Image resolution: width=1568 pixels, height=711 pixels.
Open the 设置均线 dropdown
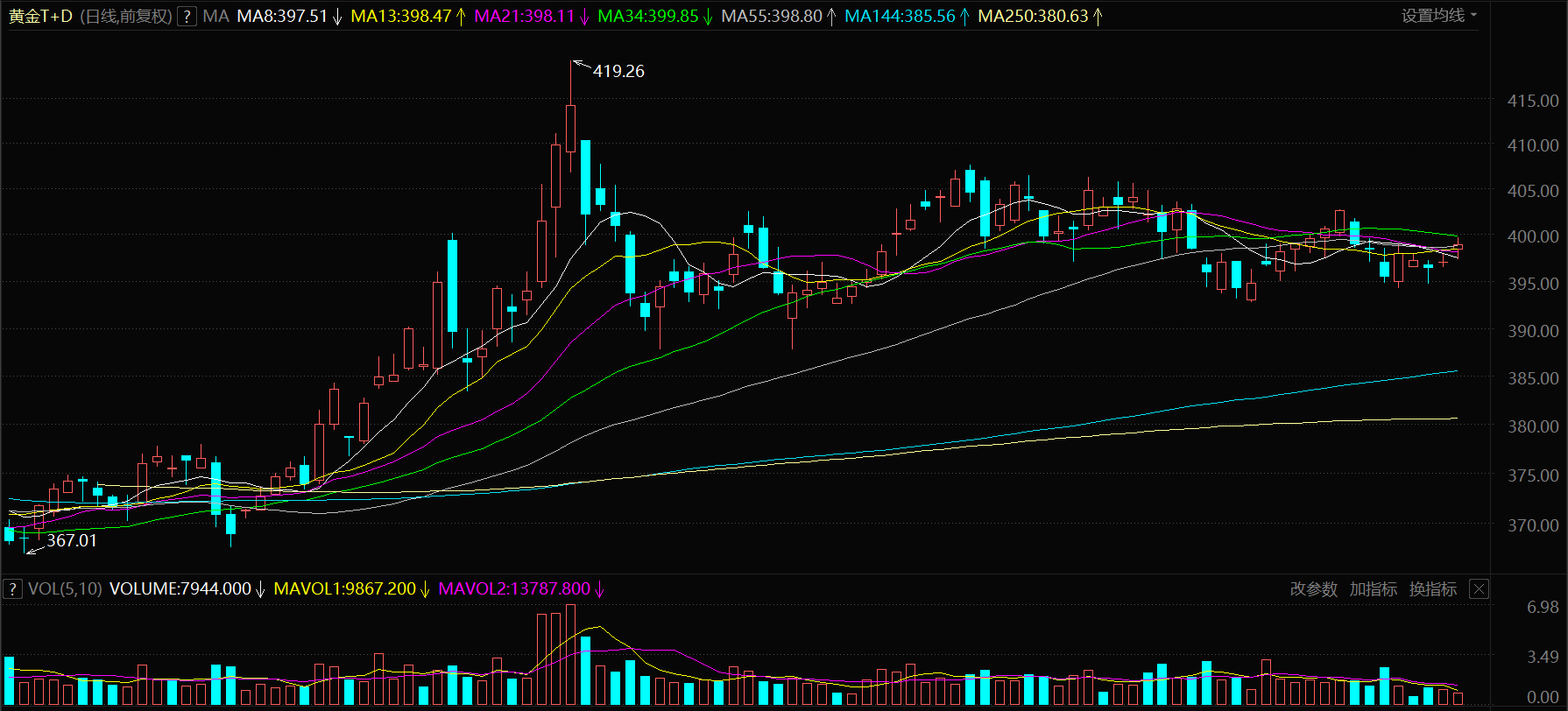click(1438, 15)
